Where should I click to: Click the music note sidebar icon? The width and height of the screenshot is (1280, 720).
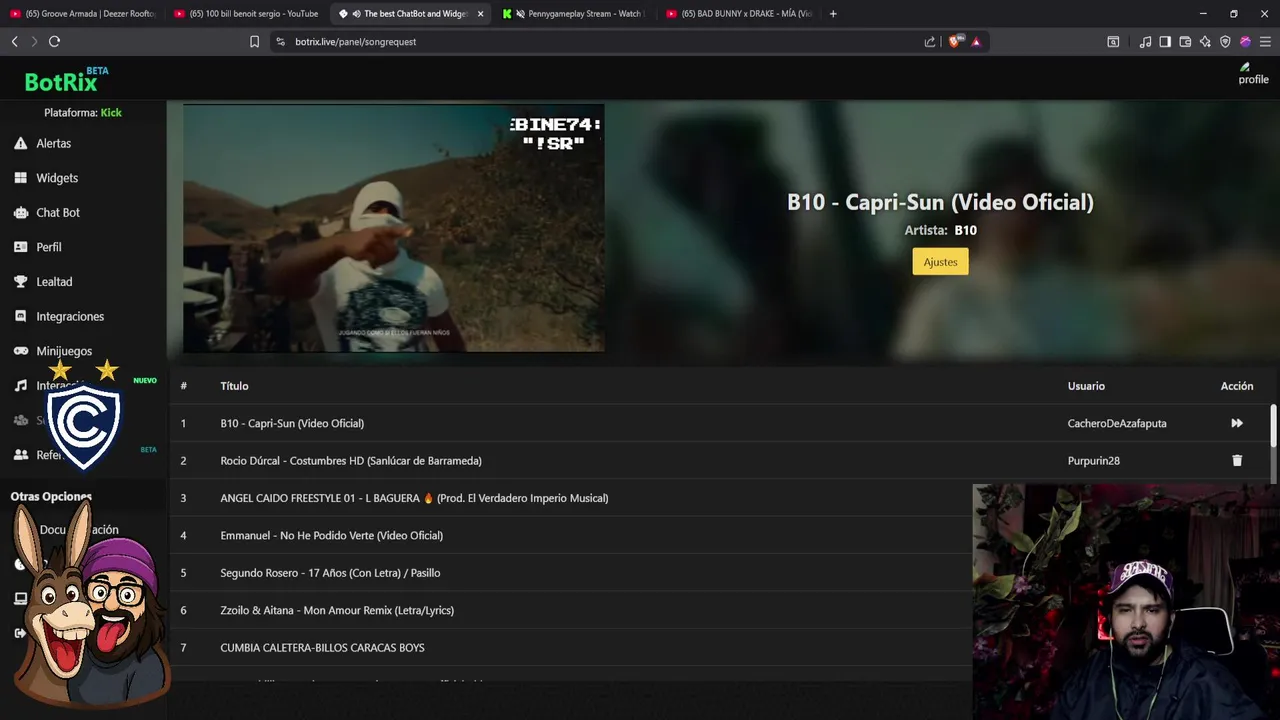point(20,386)
